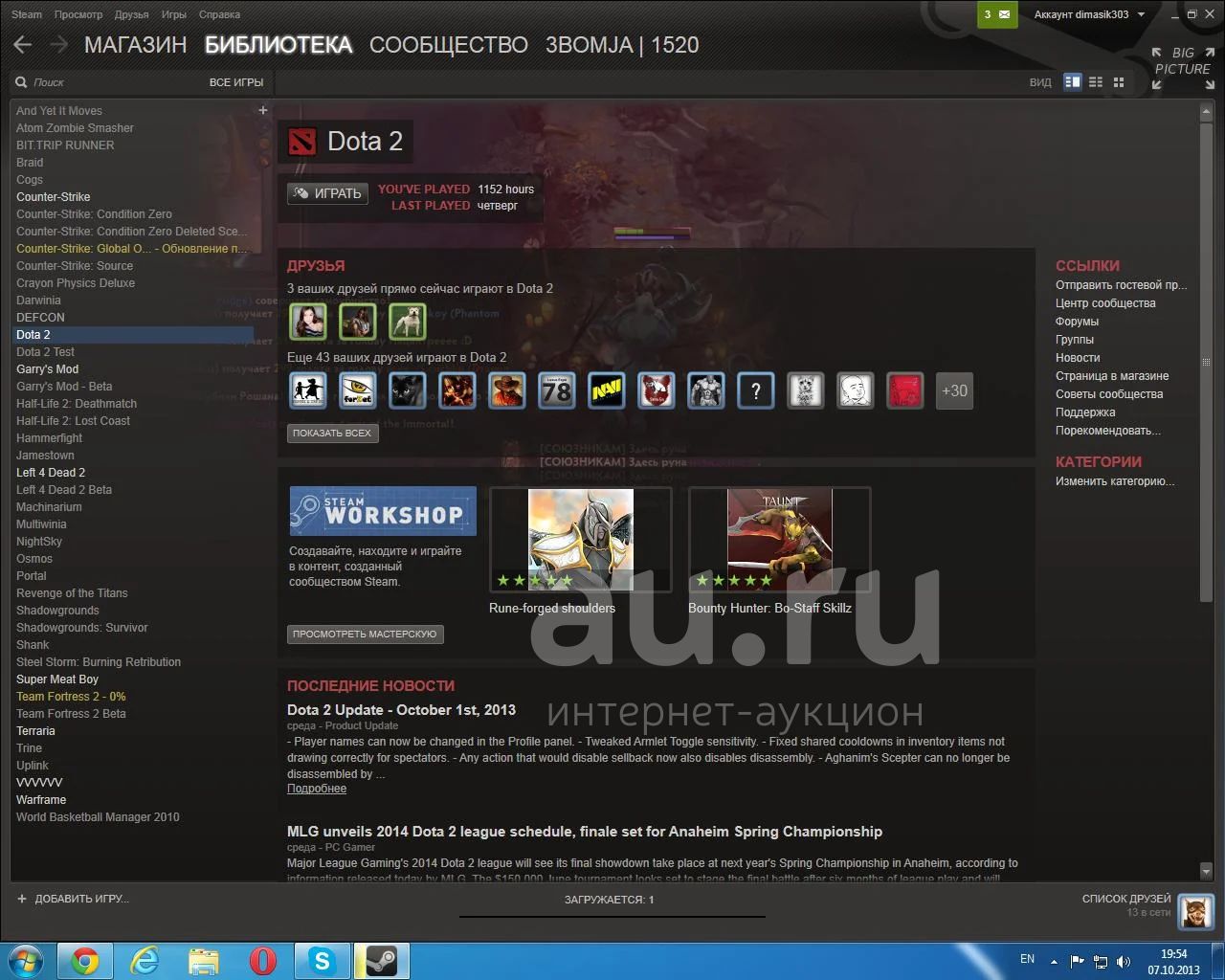Select the grid view icon
This screenshot has height=980, width=1225.
tap(1119, 82)
